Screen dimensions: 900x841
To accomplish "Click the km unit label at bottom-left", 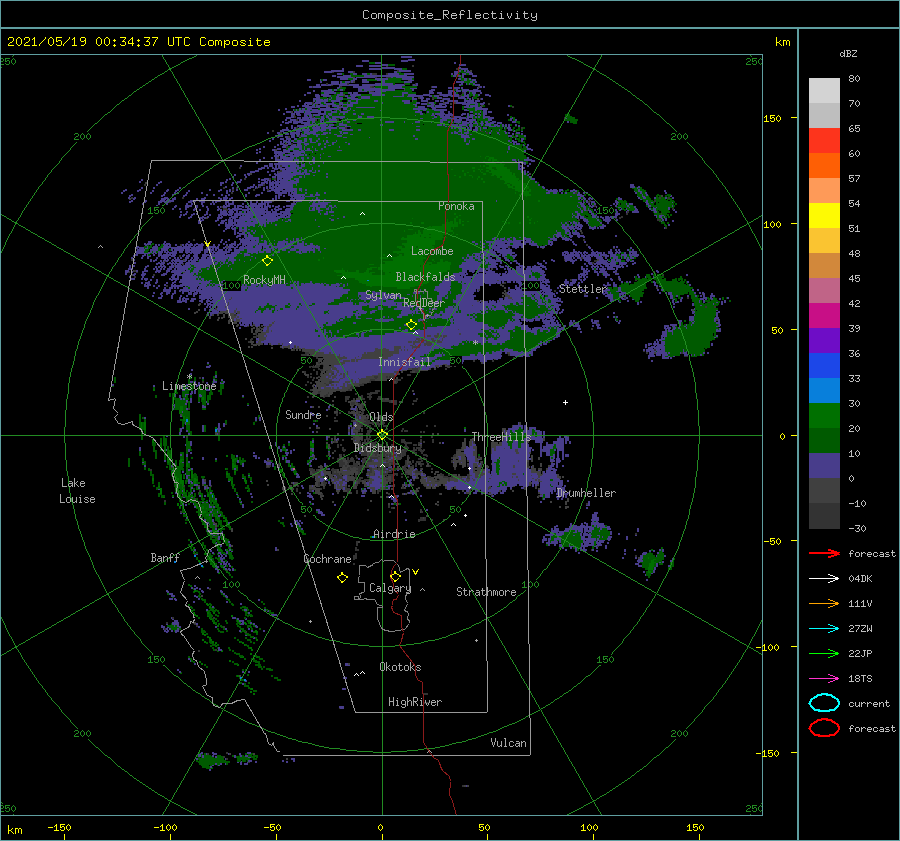I will pos(14,830).
